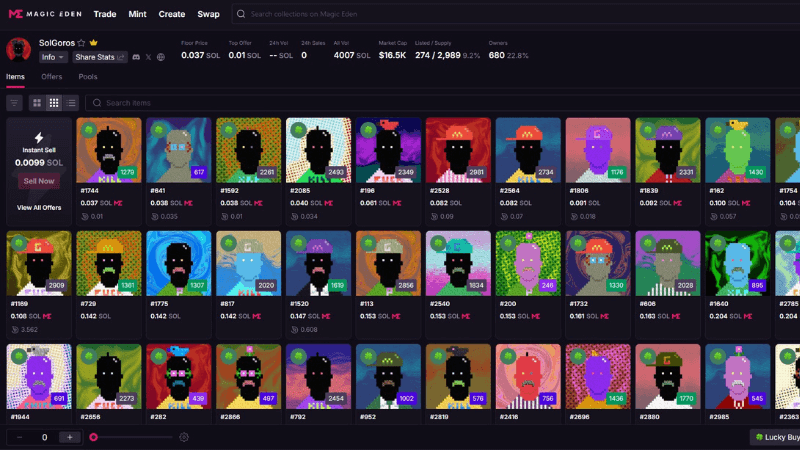The height and width of the screenshot is (450, 800).
Task: Open the SolGoros X profile icon
Action: 148,57
